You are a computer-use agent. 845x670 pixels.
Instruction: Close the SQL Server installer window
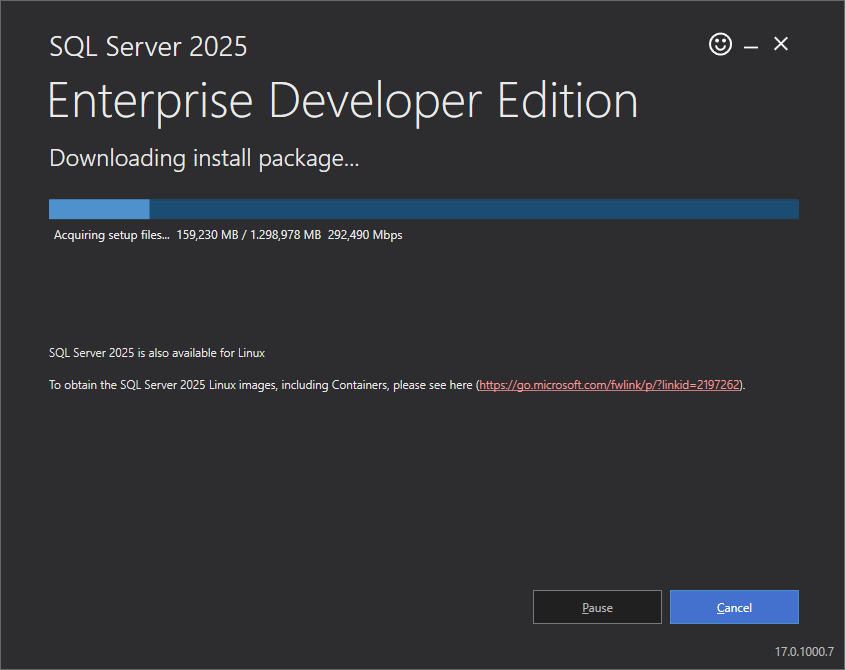[x=781, y=44]
